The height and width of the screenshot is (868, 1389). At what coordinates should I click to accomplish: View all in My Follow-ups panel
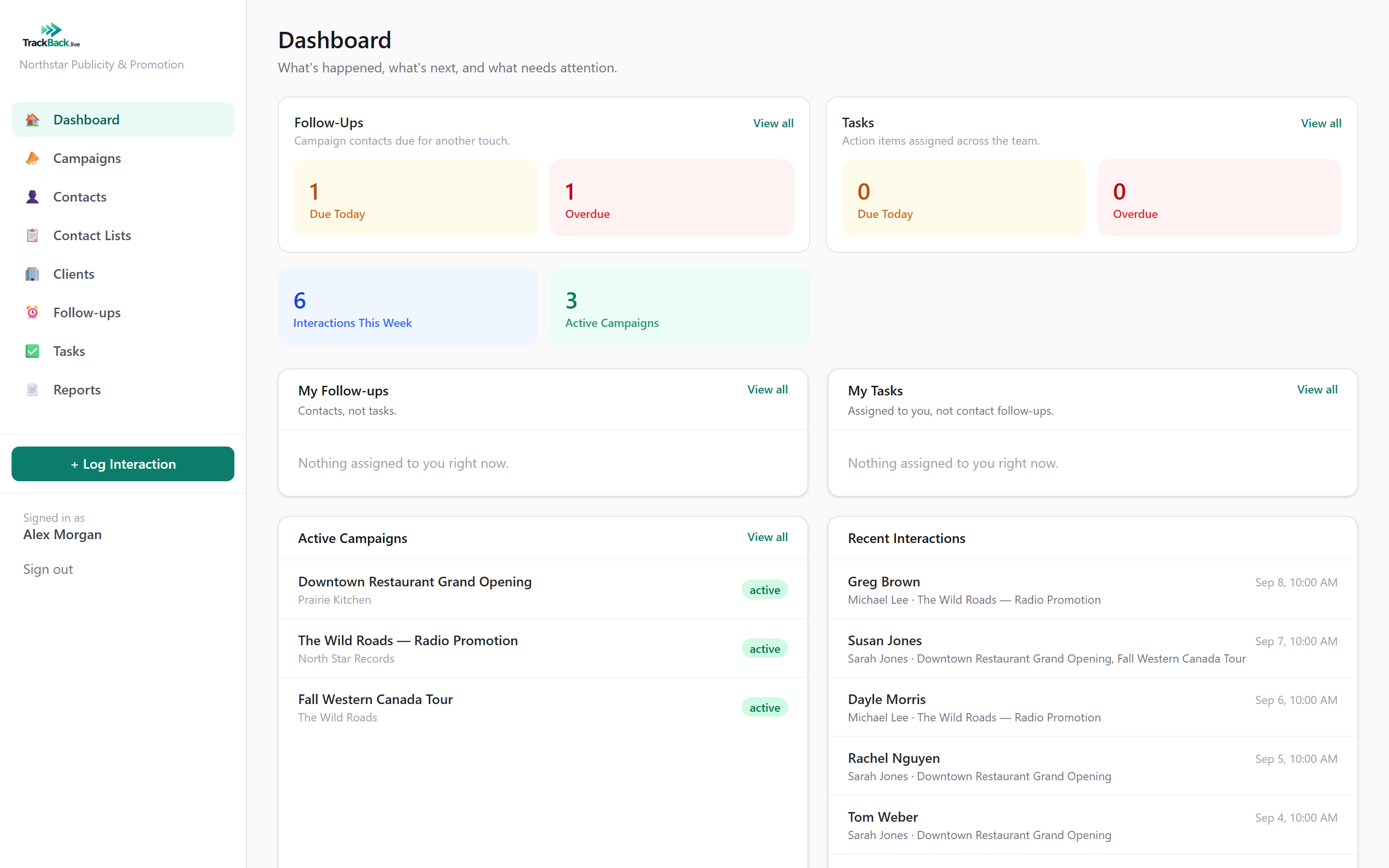pos(767,389)
